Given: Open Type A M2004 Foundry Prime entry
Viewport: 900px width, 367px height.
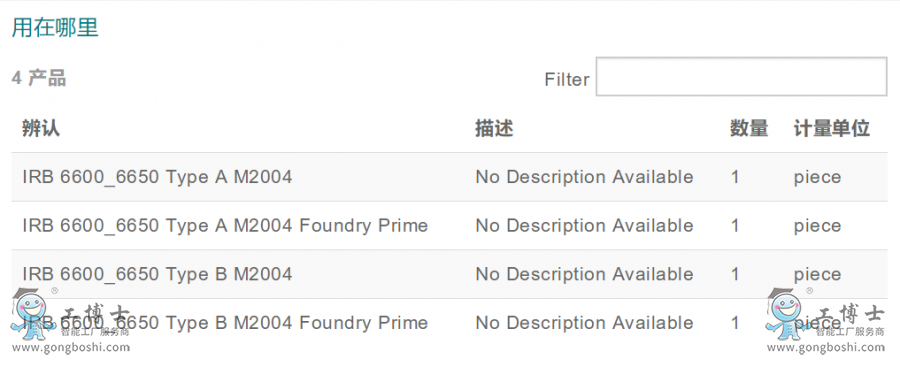Looking at the screenshot, I should 225,226.
